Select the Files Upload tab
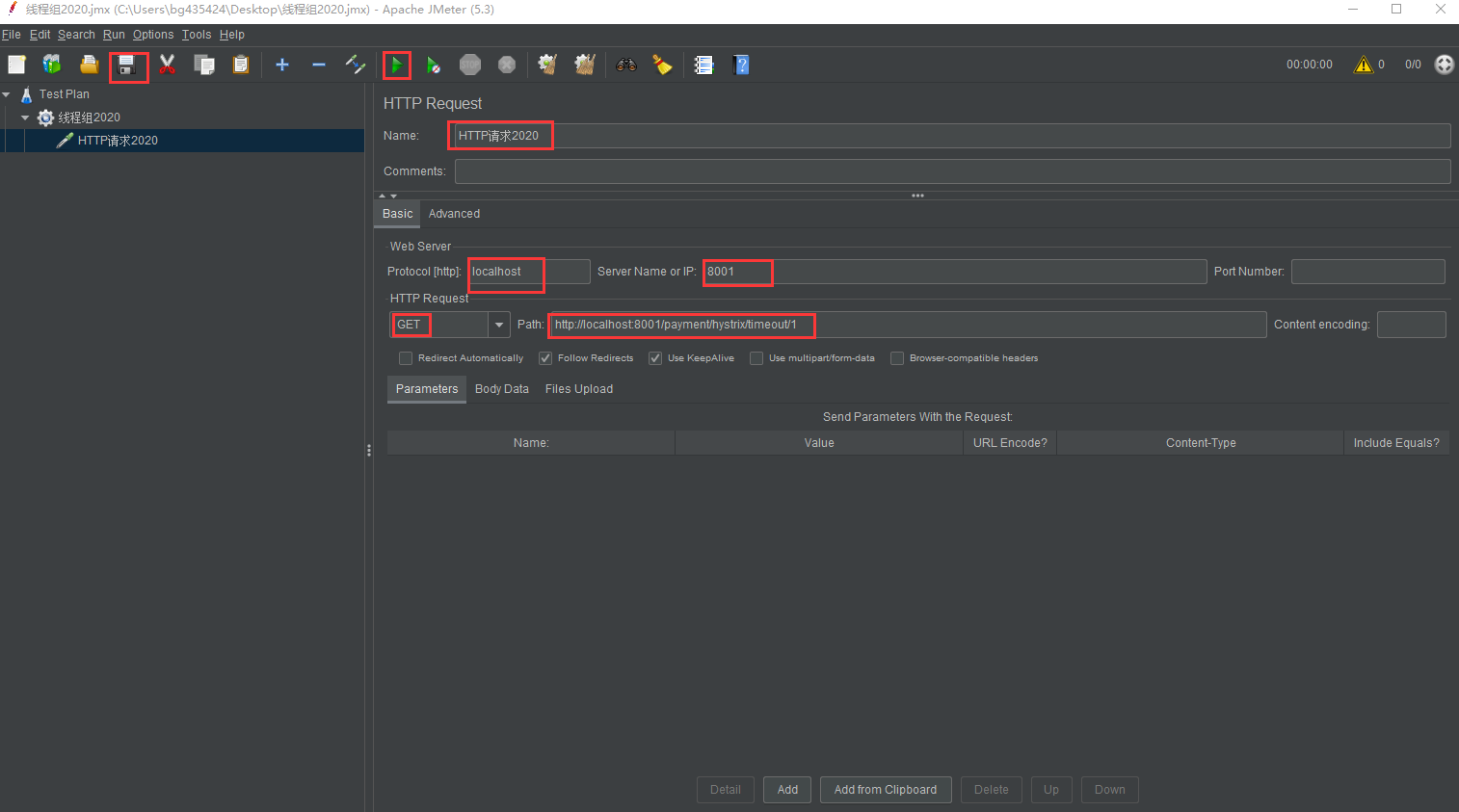 [x=579, y=389]
